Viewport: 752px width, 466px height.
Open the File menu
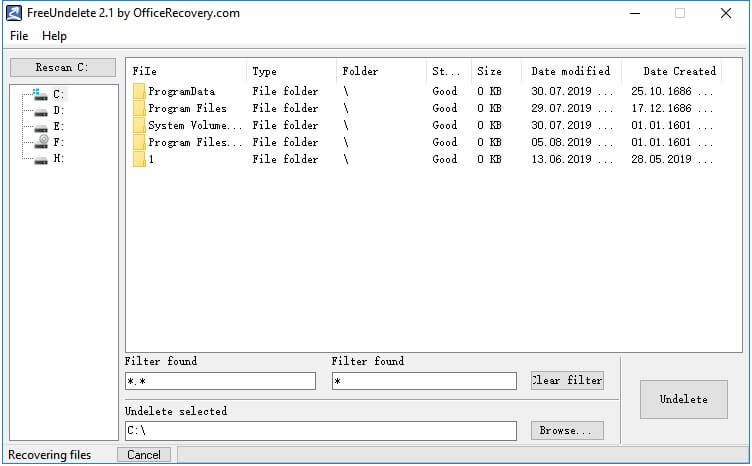tap(19, 36)
